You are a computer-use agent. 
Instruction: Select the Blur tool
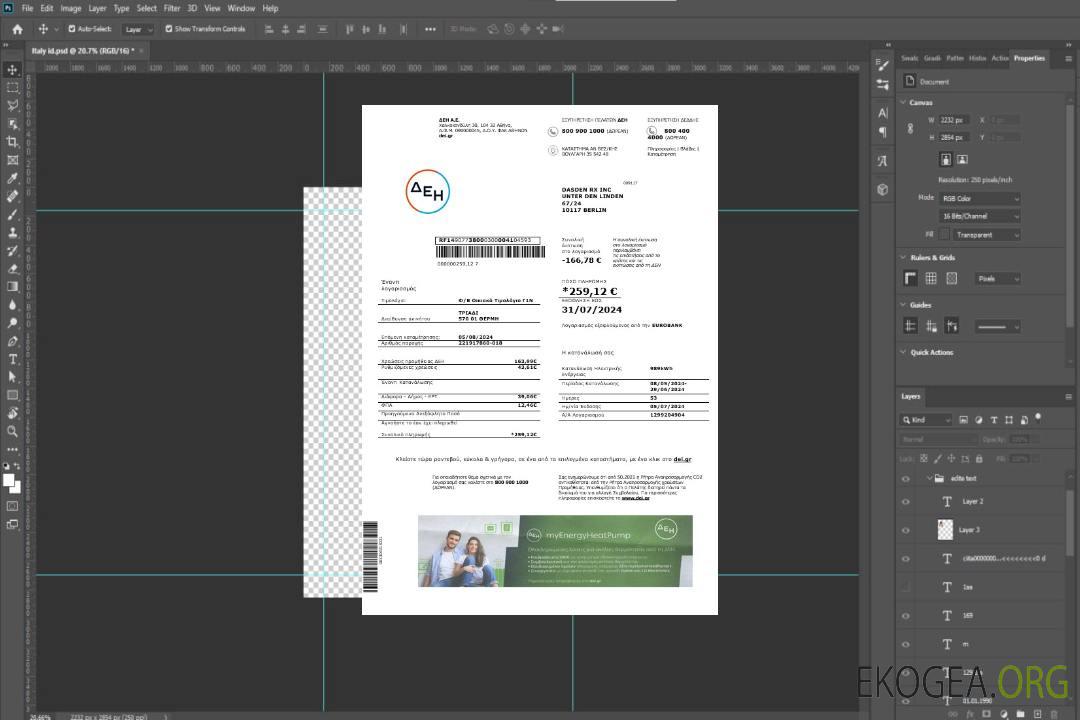tap(12, 305)
